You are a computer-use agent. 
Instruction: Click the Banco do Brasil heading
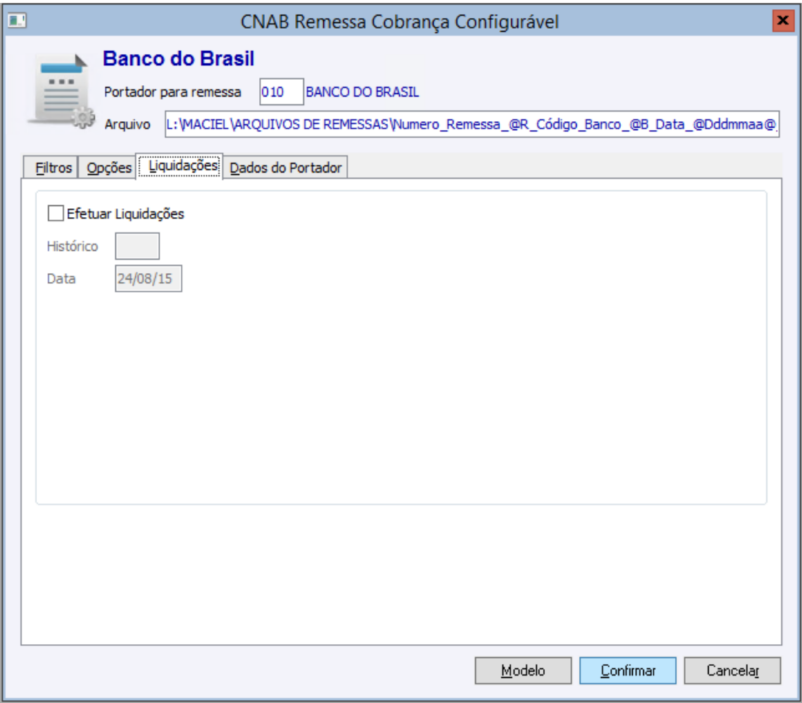(179, 58)
